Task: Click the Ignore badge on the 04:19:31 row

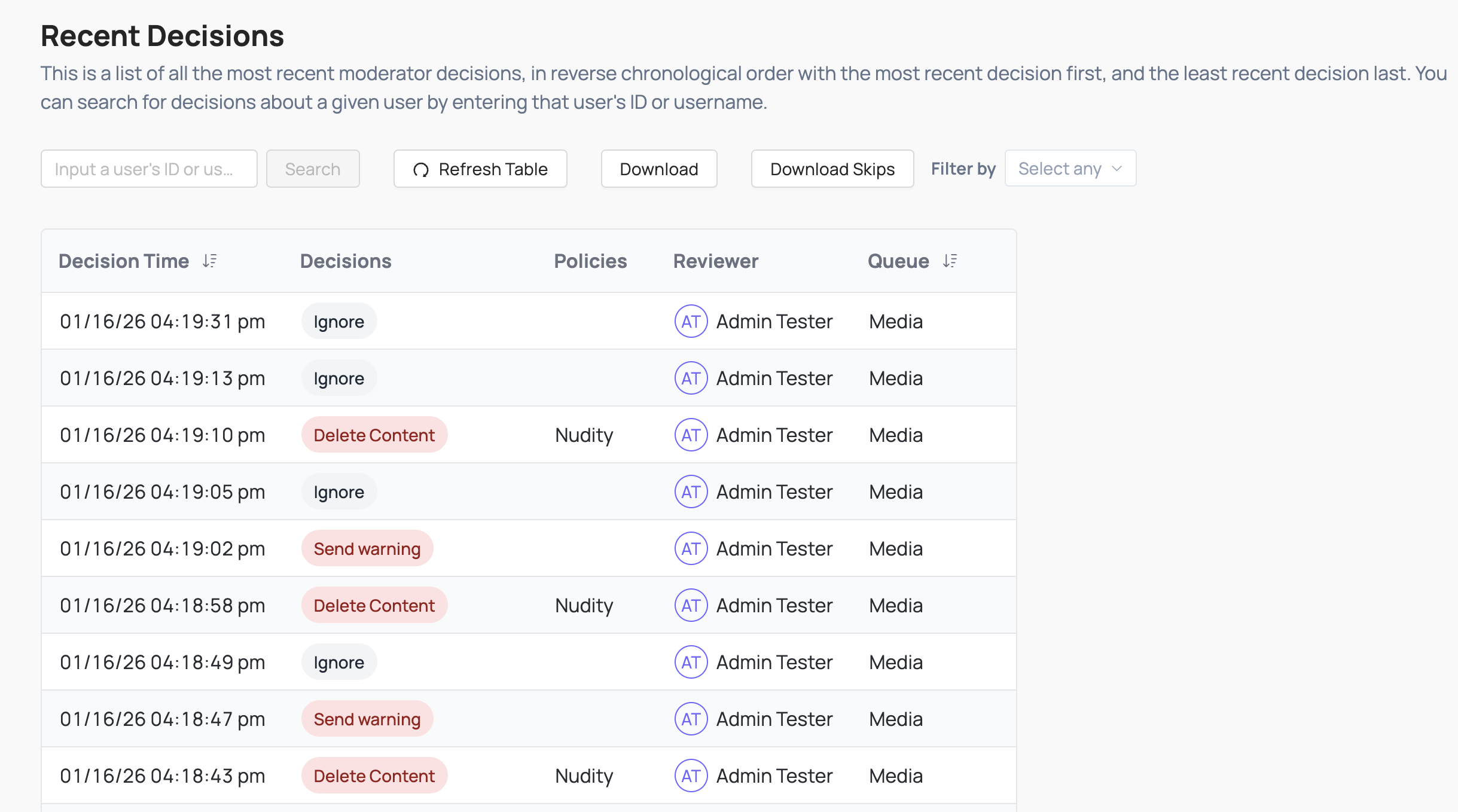Action: pos(338,321)
